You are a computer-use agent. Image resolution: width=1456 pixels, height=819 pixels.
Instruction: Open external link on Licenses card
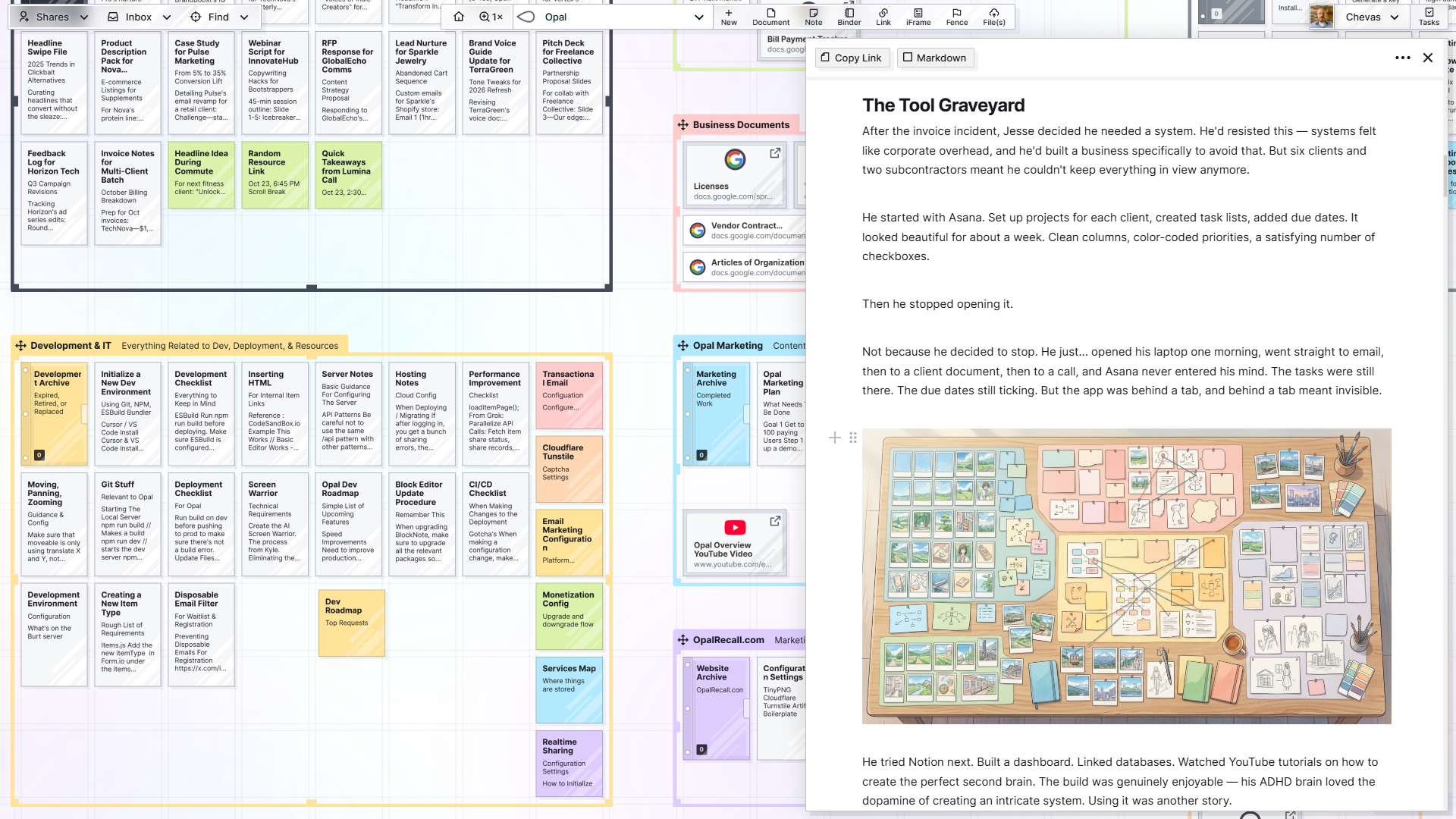pyautogui.click(x=775, y=153)
